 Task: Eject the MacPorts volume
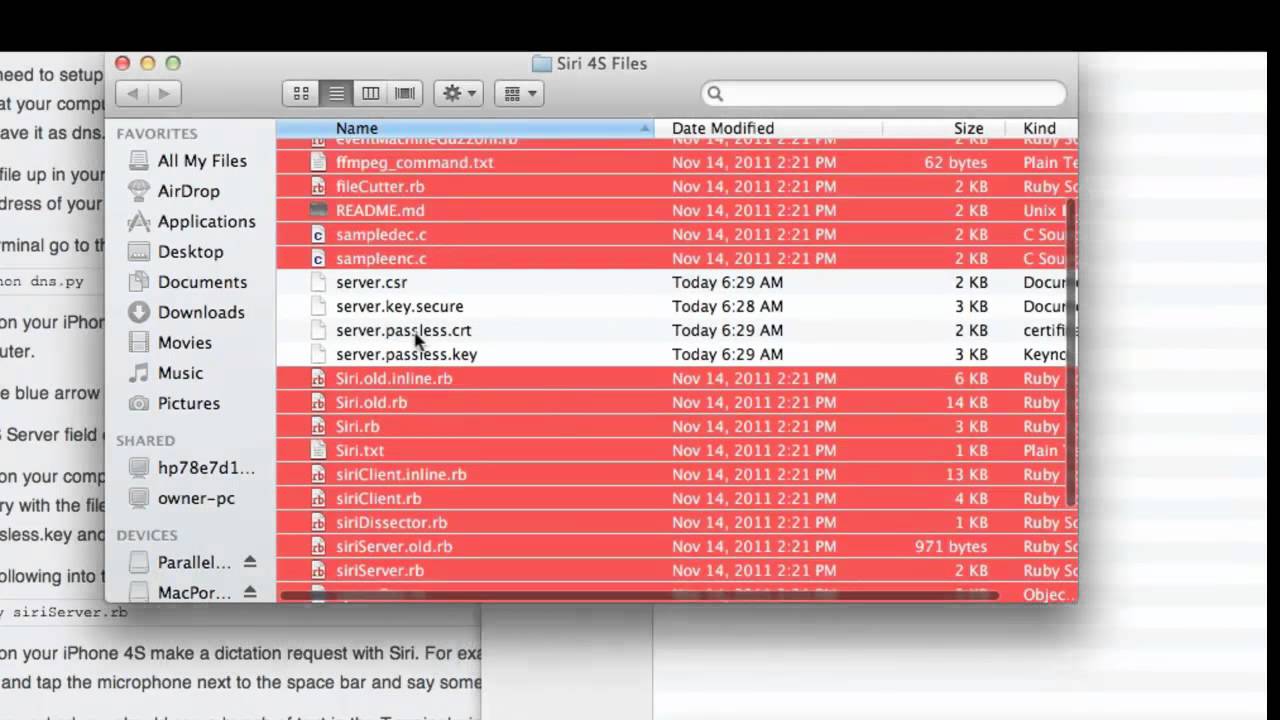(x=250, y=593)
